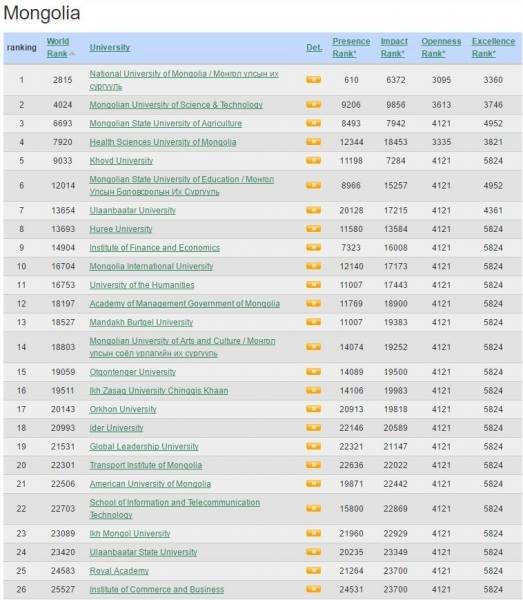Follow the Ulaanbaatar University link
Image resolution: width=523 pixels, height=600 pixels.
point(133,210)
